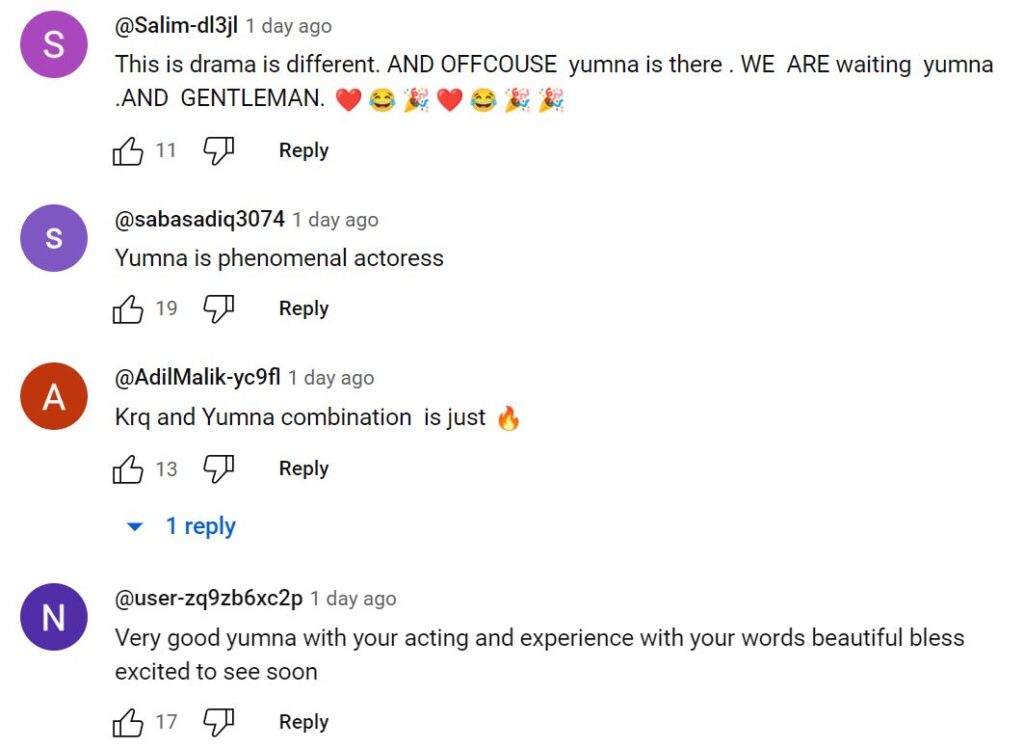The image size is (1024, 748).
Task: Reply to @sabasadiq3074's comment
Action: coord(304,308)
